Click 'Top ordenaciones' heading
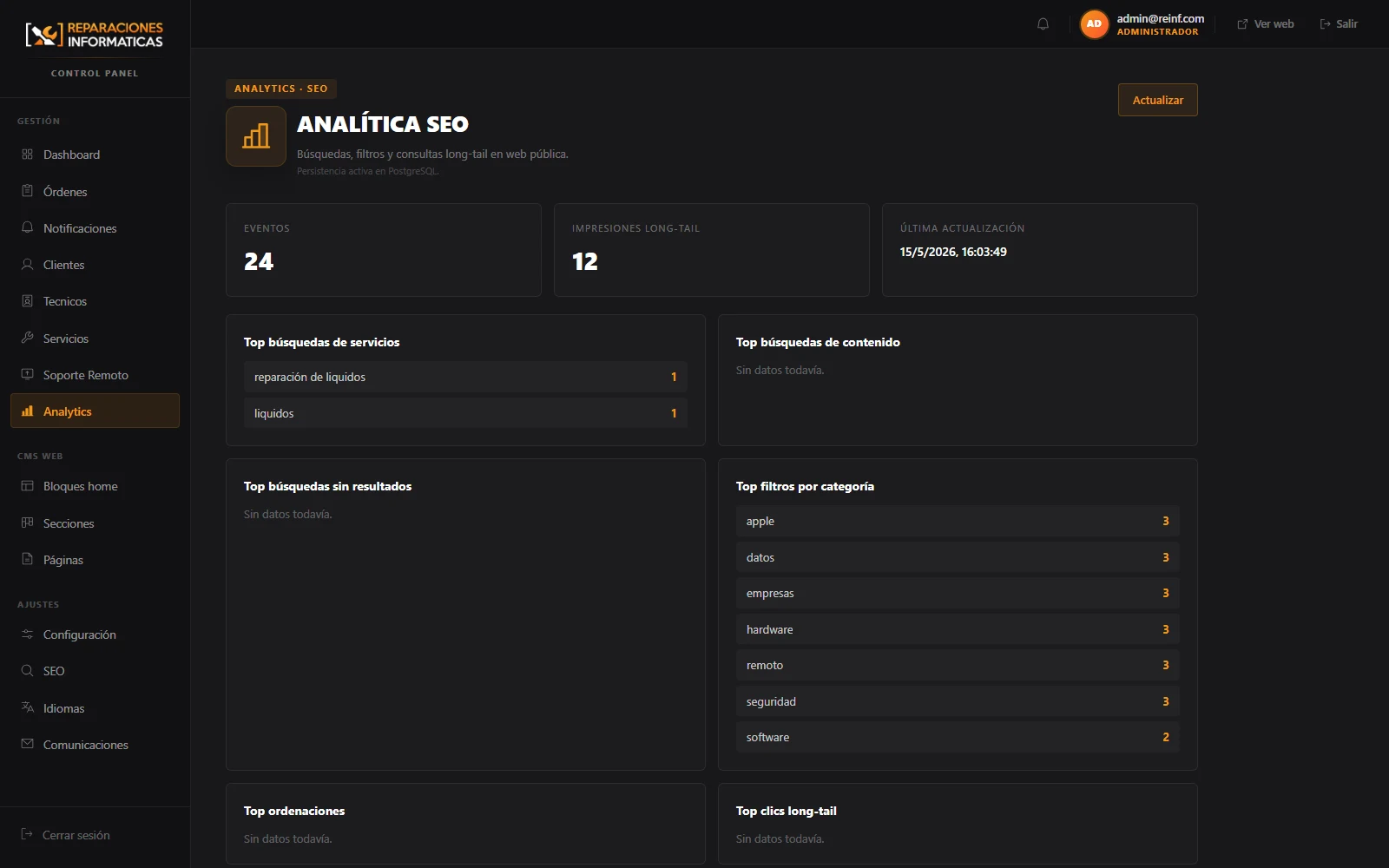This screenshot has height=868, width=1389. click(294, 811)
